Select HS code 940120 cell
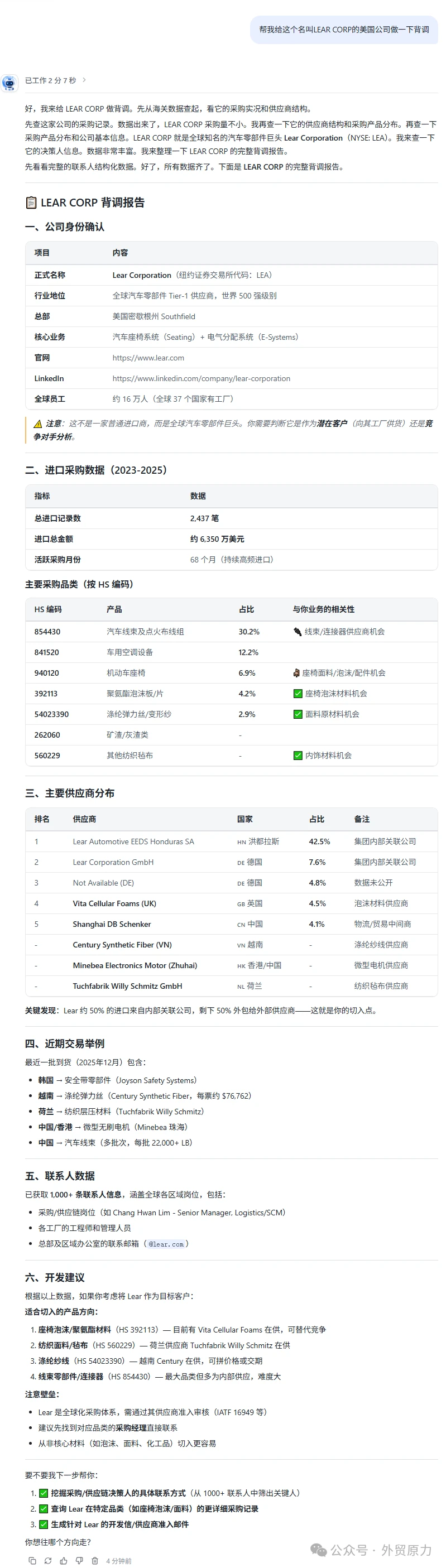 click(x=47, y=673)
